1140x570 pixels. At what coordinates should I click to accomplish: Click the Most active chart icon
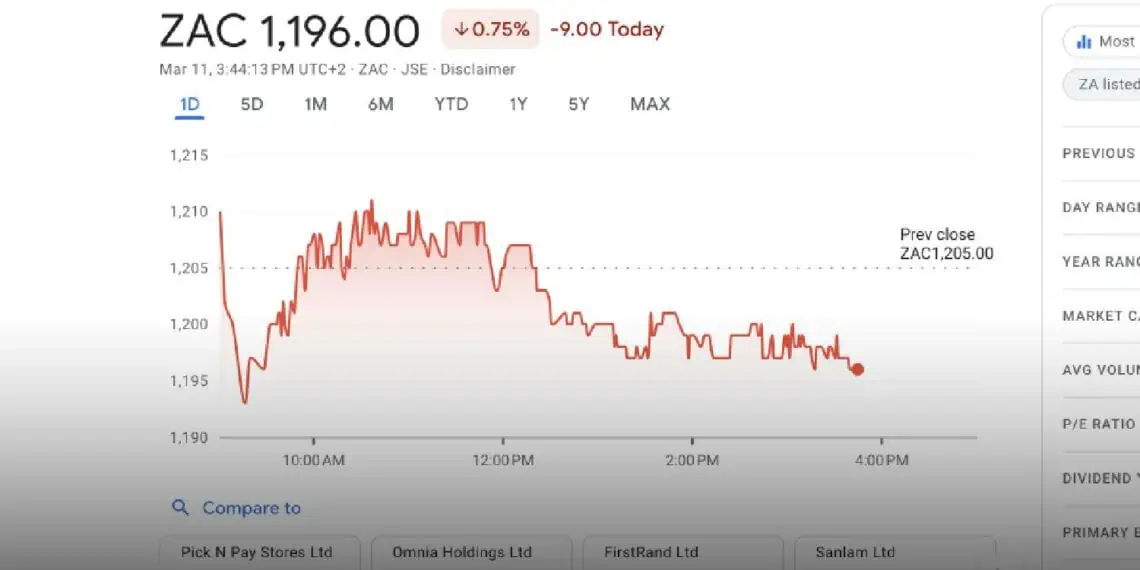pos(1083,42)
